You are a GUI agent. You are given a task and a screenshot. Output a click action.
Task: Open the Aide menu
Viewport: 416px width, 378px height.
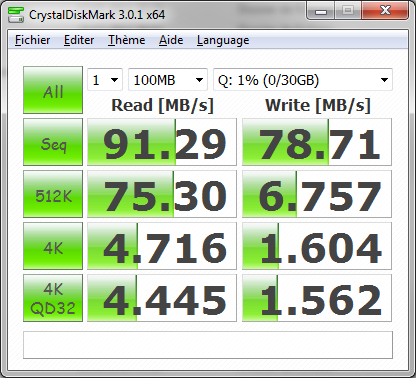171,40
